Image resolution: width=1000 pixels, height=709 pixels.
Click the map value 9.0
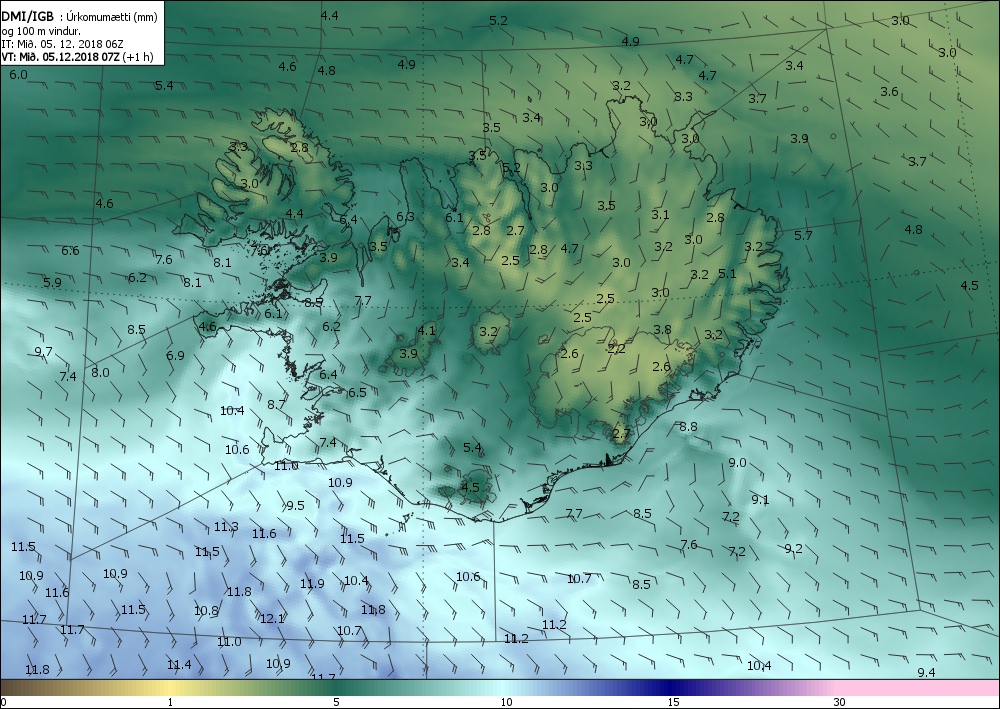(x=737, y=463)
